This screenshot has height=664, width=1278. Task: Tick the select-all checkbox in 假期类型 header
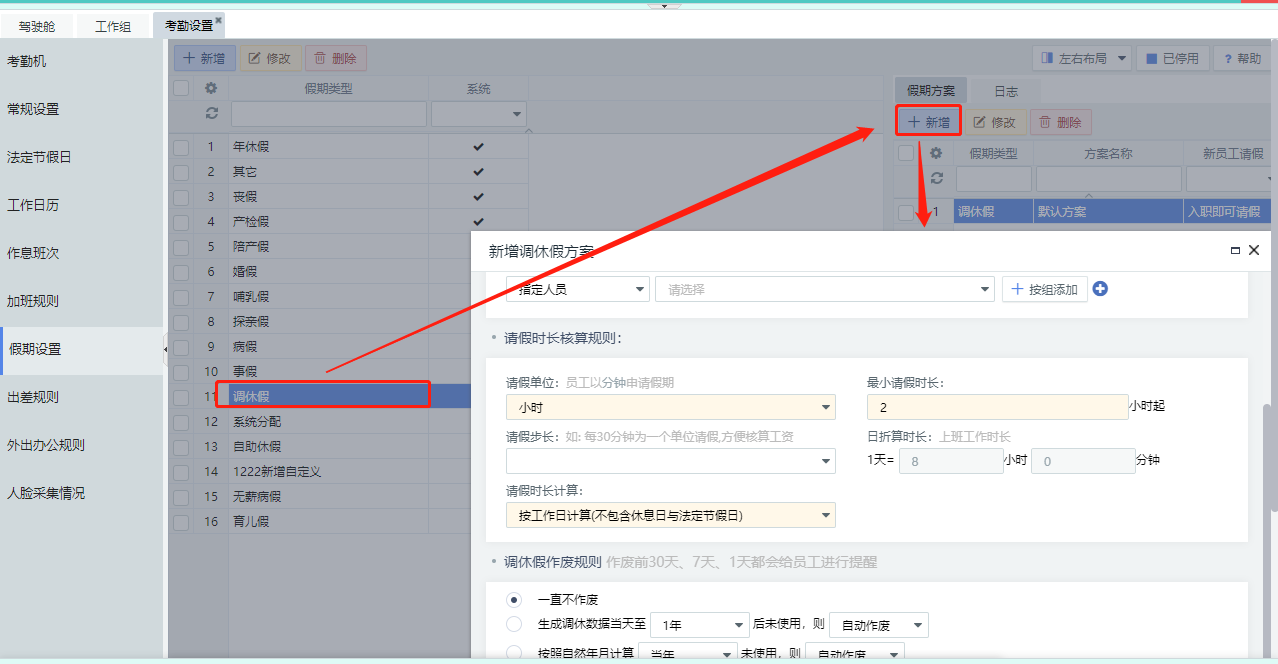coord(181,88)
